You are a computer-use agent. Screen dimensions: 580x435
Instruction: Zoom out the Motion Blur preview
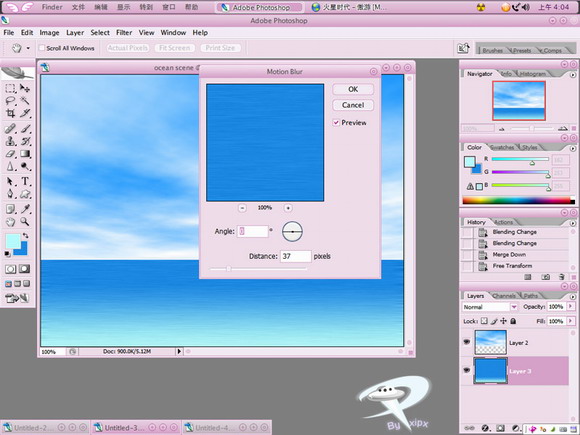[242, 208]
